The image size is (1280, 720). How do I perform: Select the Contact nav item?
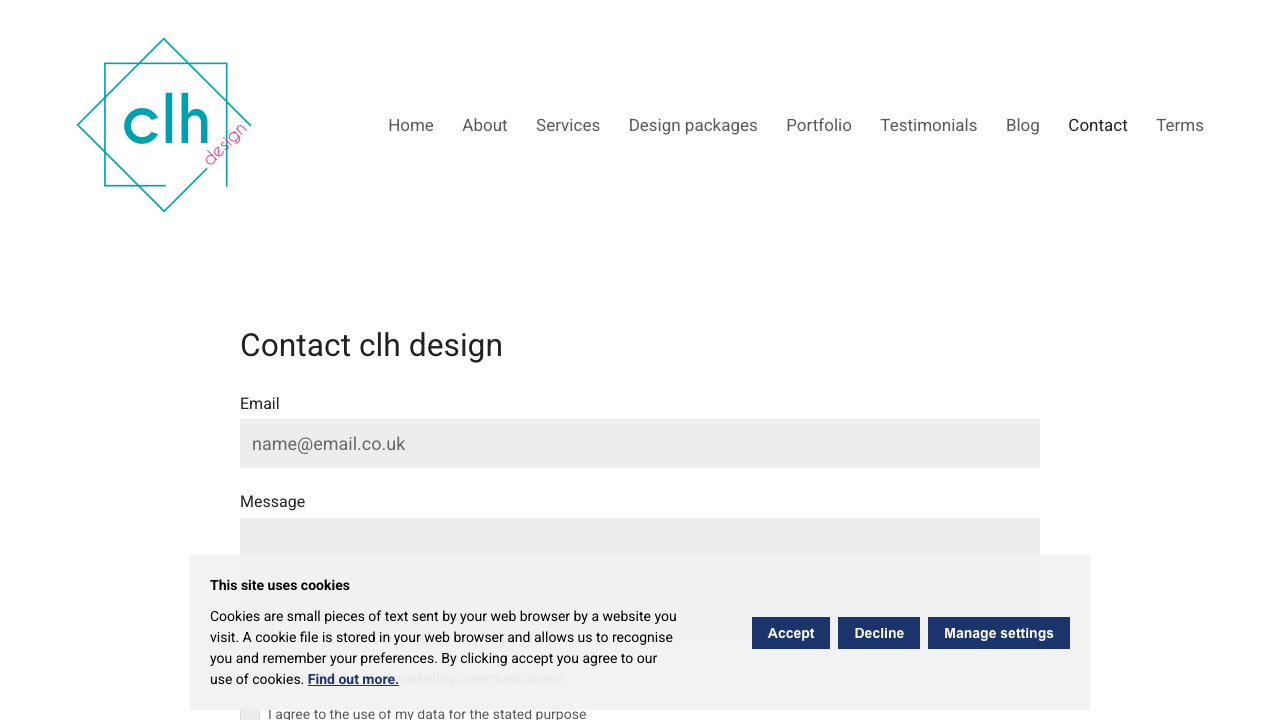click(x=1097, y=125)
